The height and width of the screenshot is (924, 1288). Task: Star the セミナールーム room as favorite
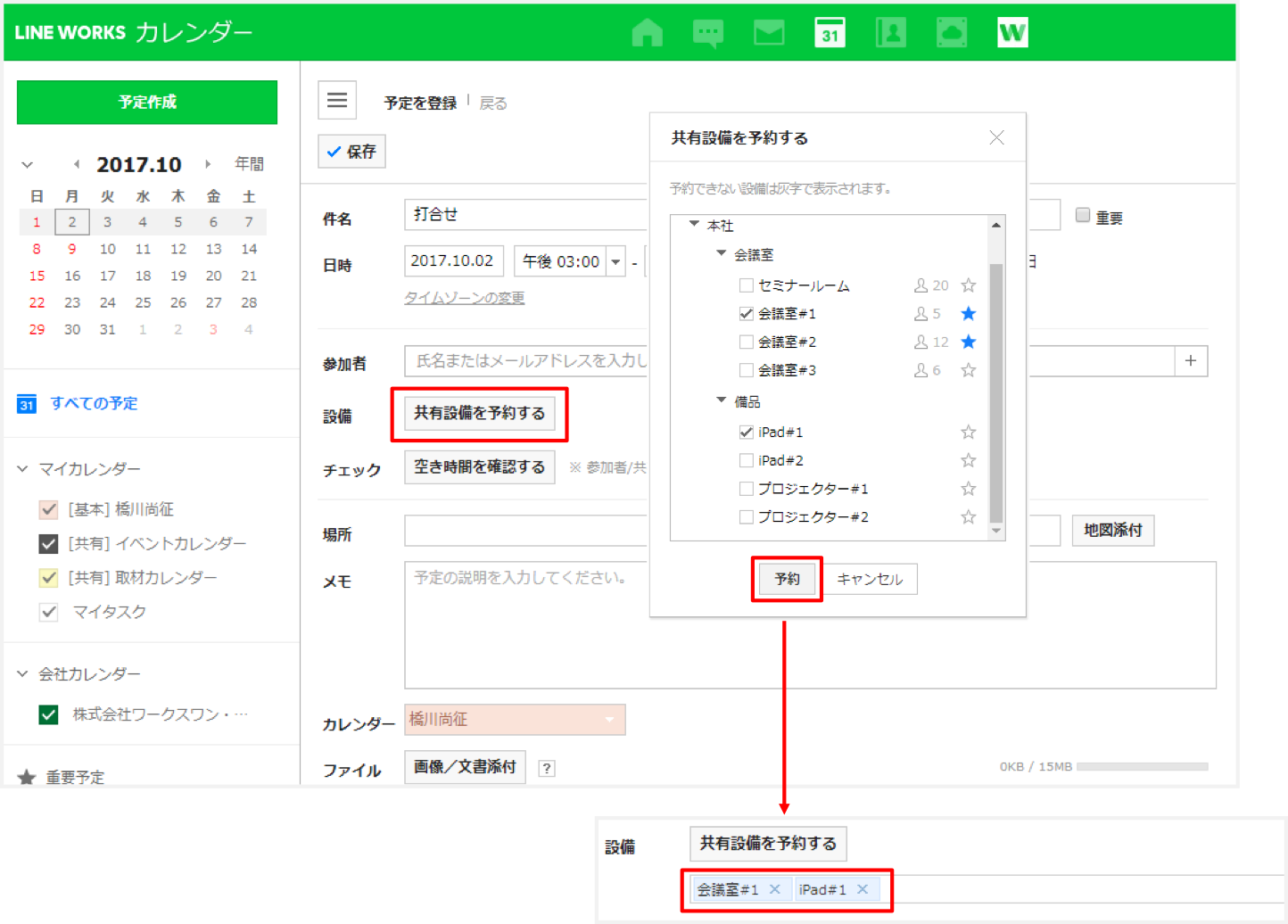point(968,285)
